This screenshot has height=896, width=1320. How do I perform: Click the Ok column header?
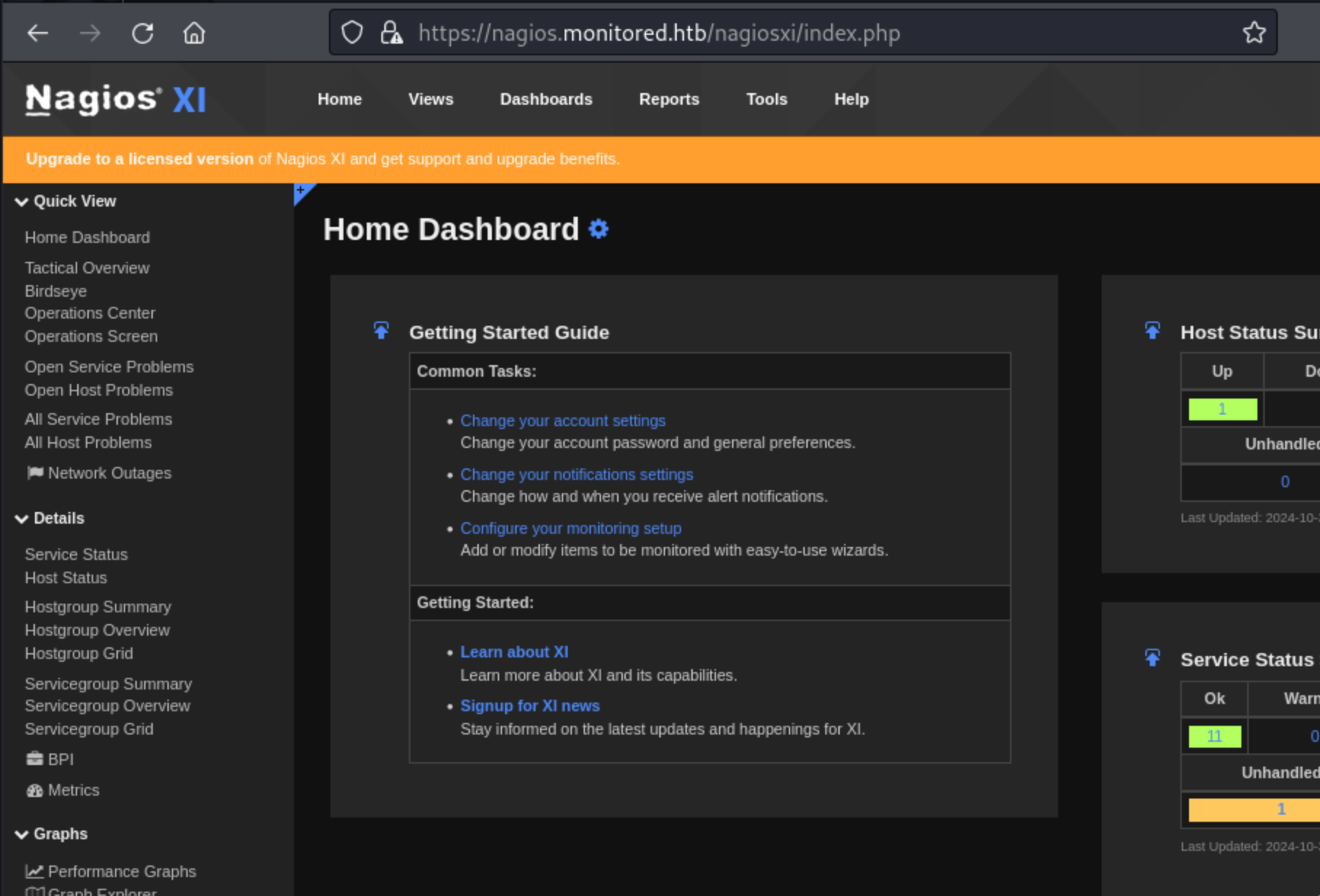click(x=1214, y=699)
